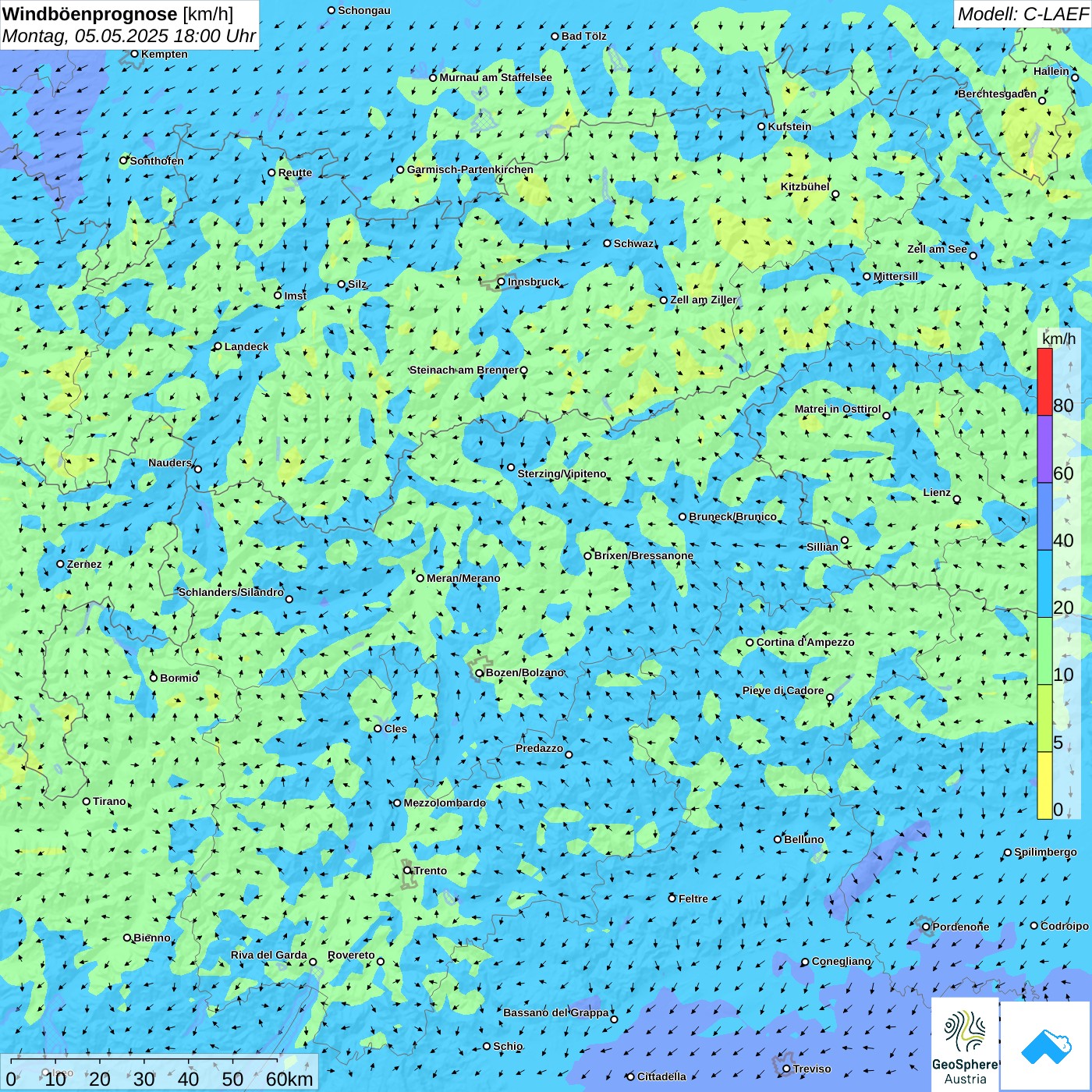Image resolution: width=1092 pixels, height=1092 pixels.
Task: Select the light blue 20–40 legend swatch
Action: point(1044,584)
